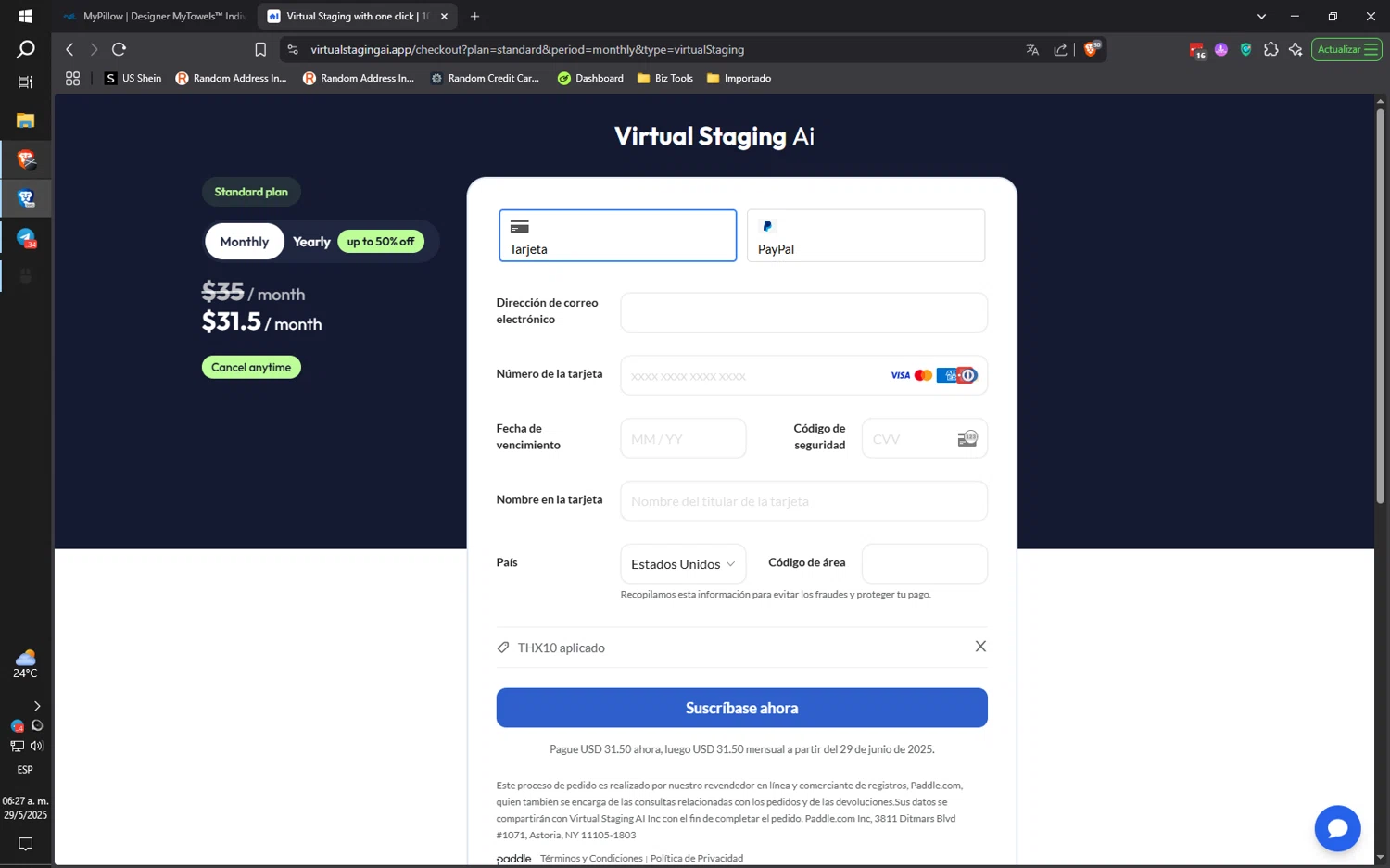Open the purple download extension icon
The width and height of the screenshot is (1390, 868).
(1221, 50)
